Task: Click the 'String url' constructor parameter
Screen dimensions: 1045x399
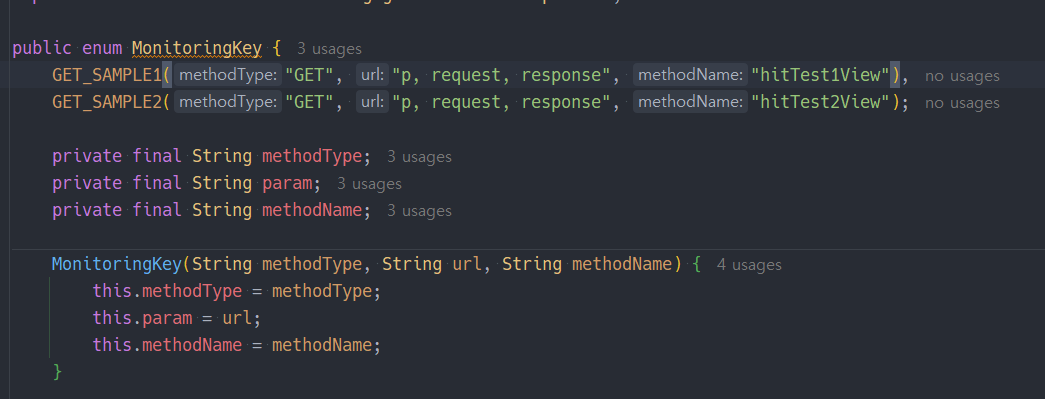Action: (x=431, y=264)
